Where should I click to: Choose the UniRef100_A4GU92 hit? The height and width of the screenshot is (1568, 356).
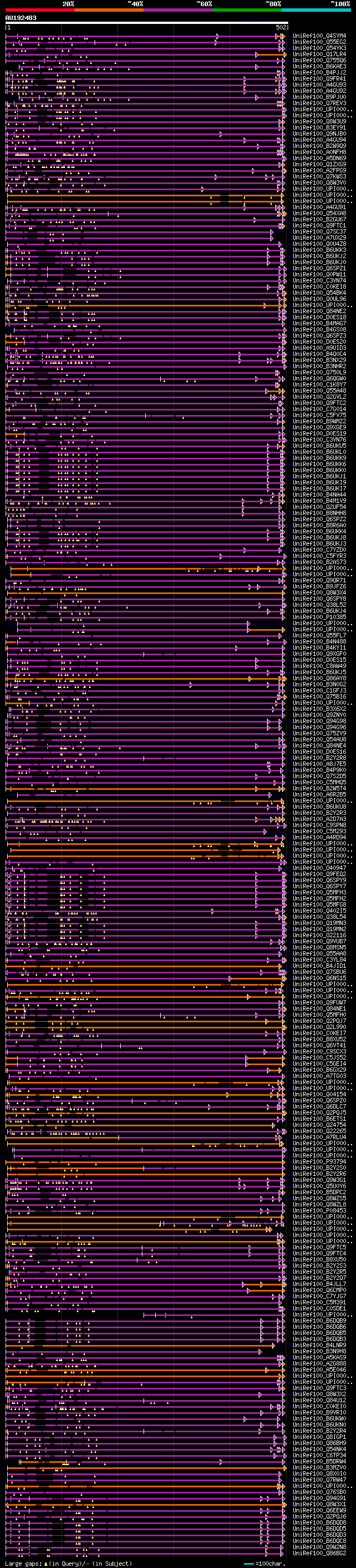point(319,91)
